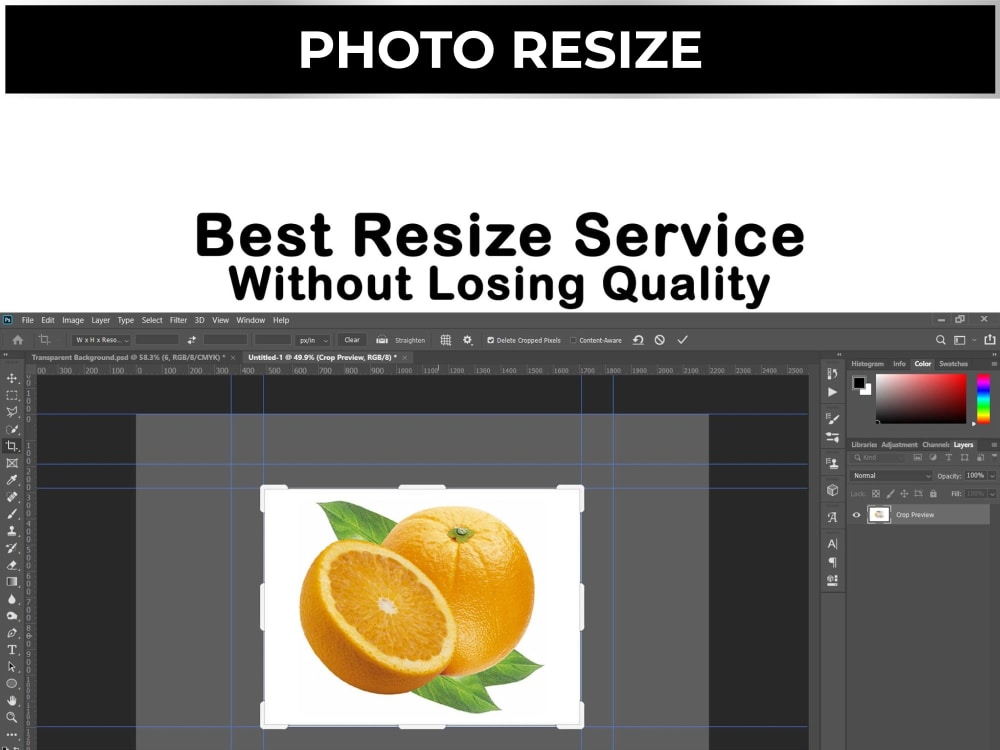Open the Search magnifier icon
The image size is (1000, 750).
940,340
